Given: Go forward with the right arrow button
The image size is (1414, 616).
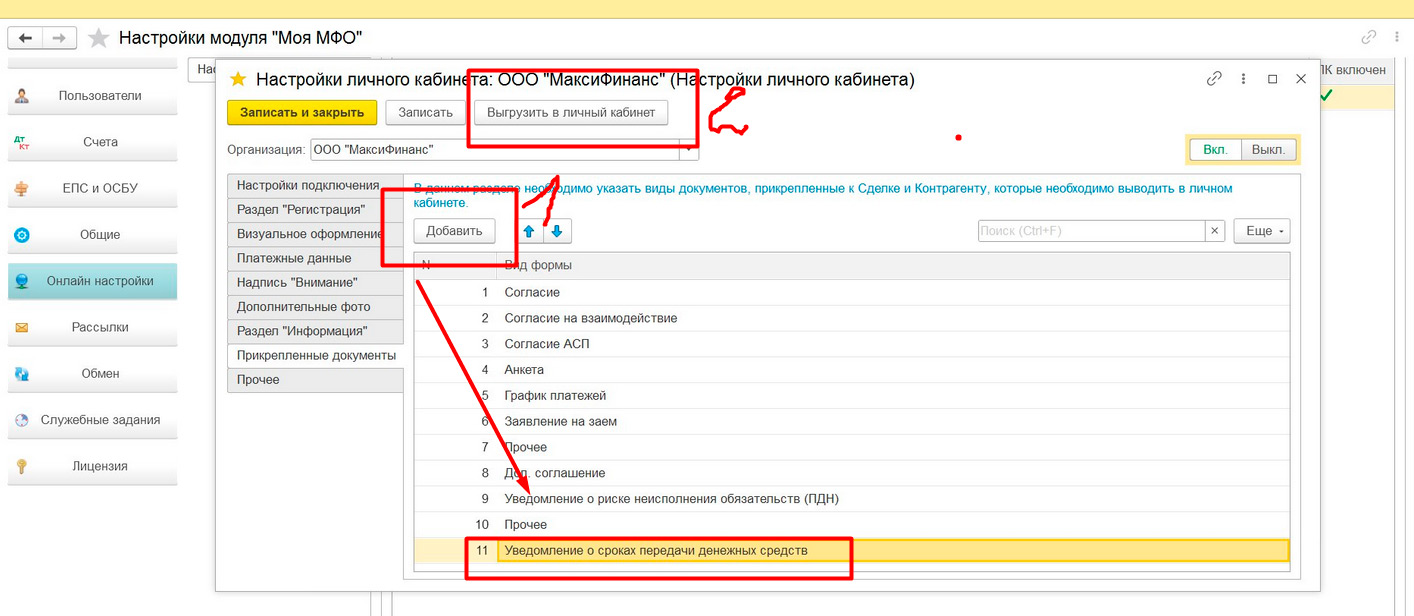Looking at the screenshot, I should [59, 38].
